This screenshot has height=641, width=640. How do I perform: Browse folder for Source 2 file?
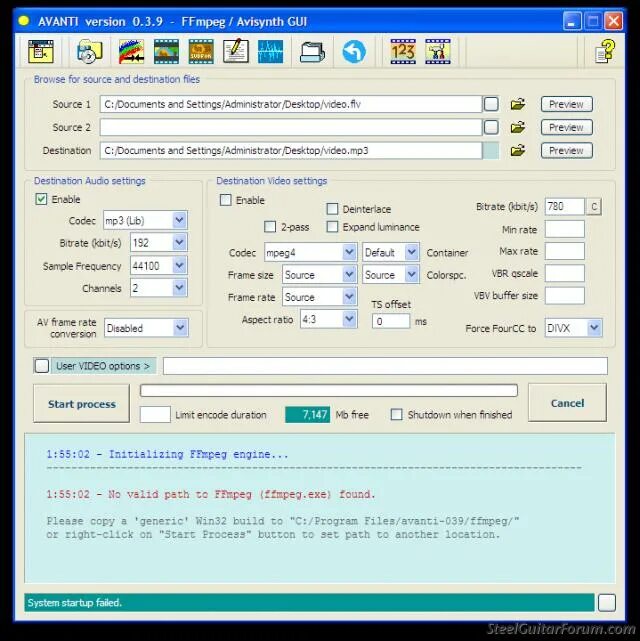[517, 128]
